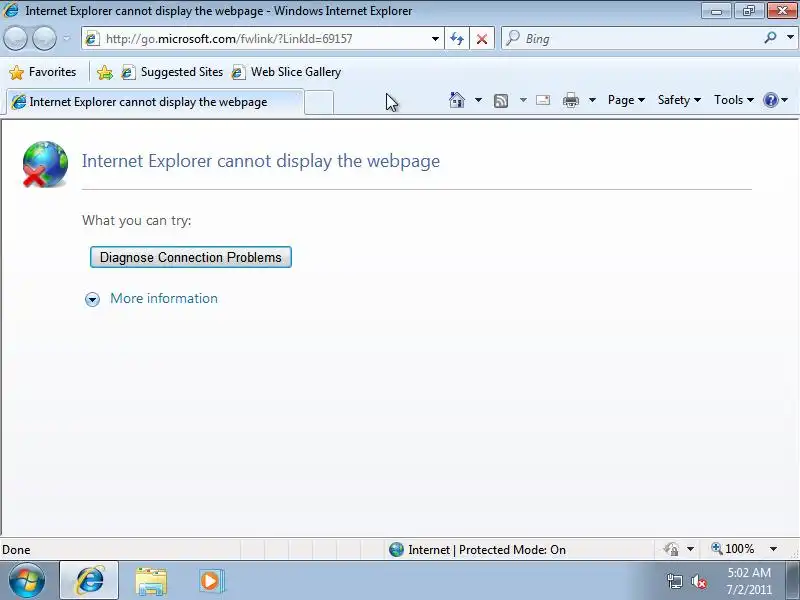Expand the zoom level dropdown arrow
The image size is (800, 600).
click(773, 549)
